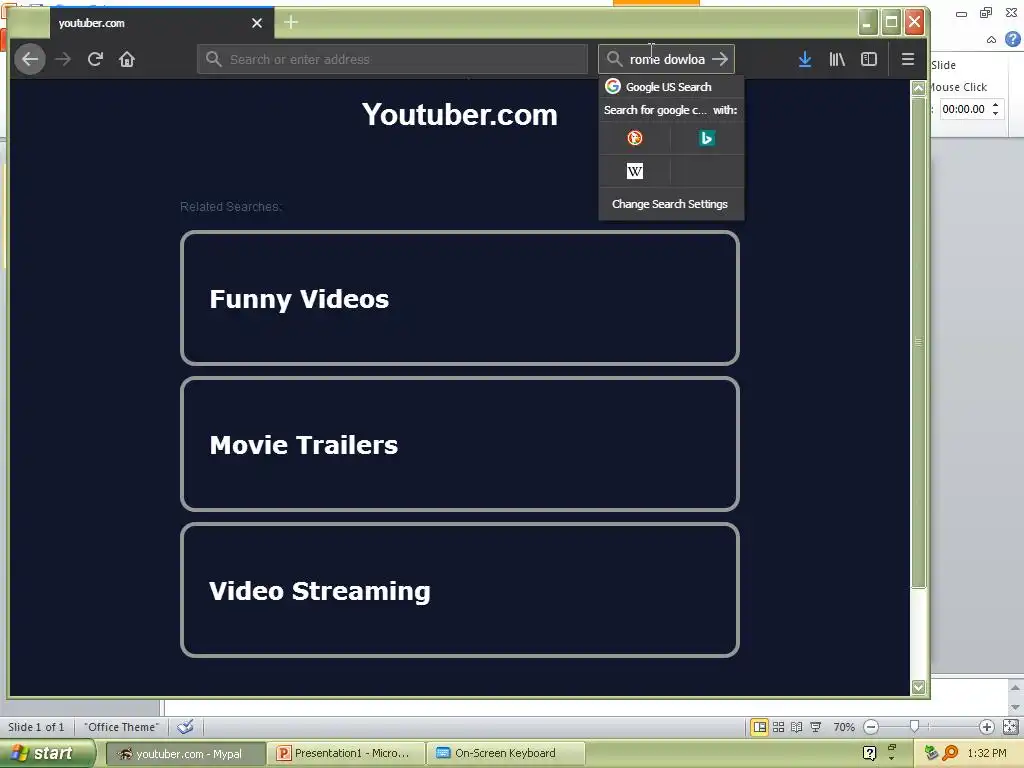Zoom in with the plus button
Viewport: 1024px width, 768px height.
pyautogui.click(x=987, y=727)
